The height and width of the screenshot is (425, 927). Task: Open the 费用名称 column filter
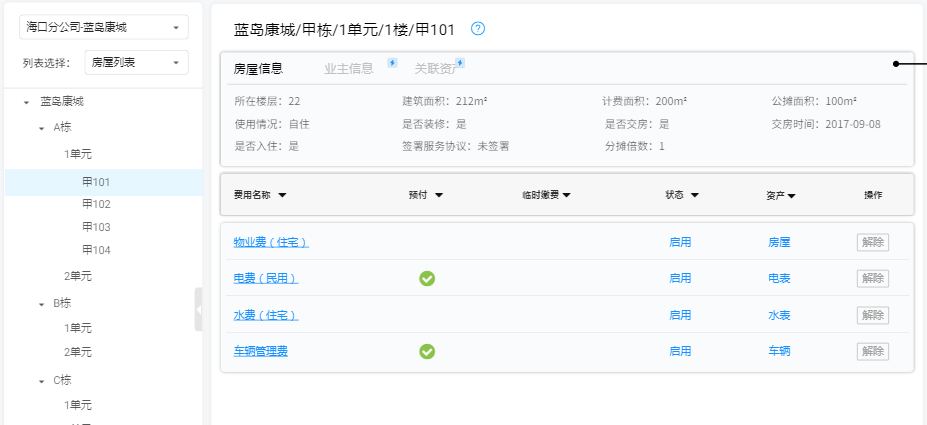(x=282, y=195)
